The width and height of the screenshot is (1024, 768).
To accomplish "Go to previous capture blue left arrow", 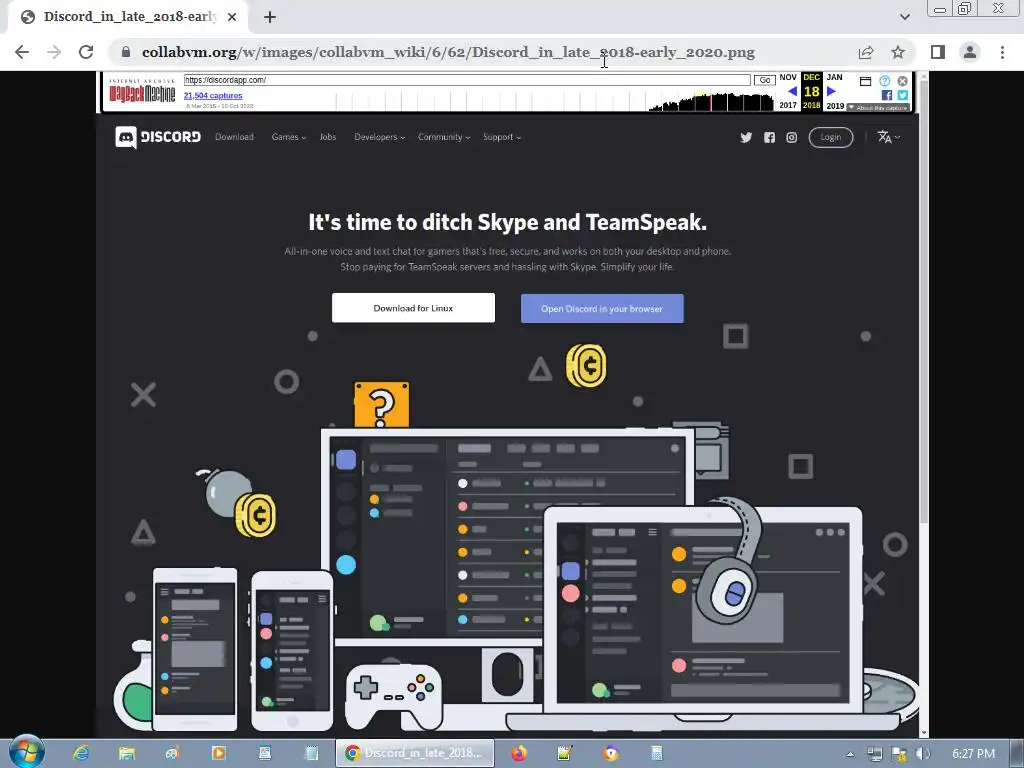I will (792, 91).
